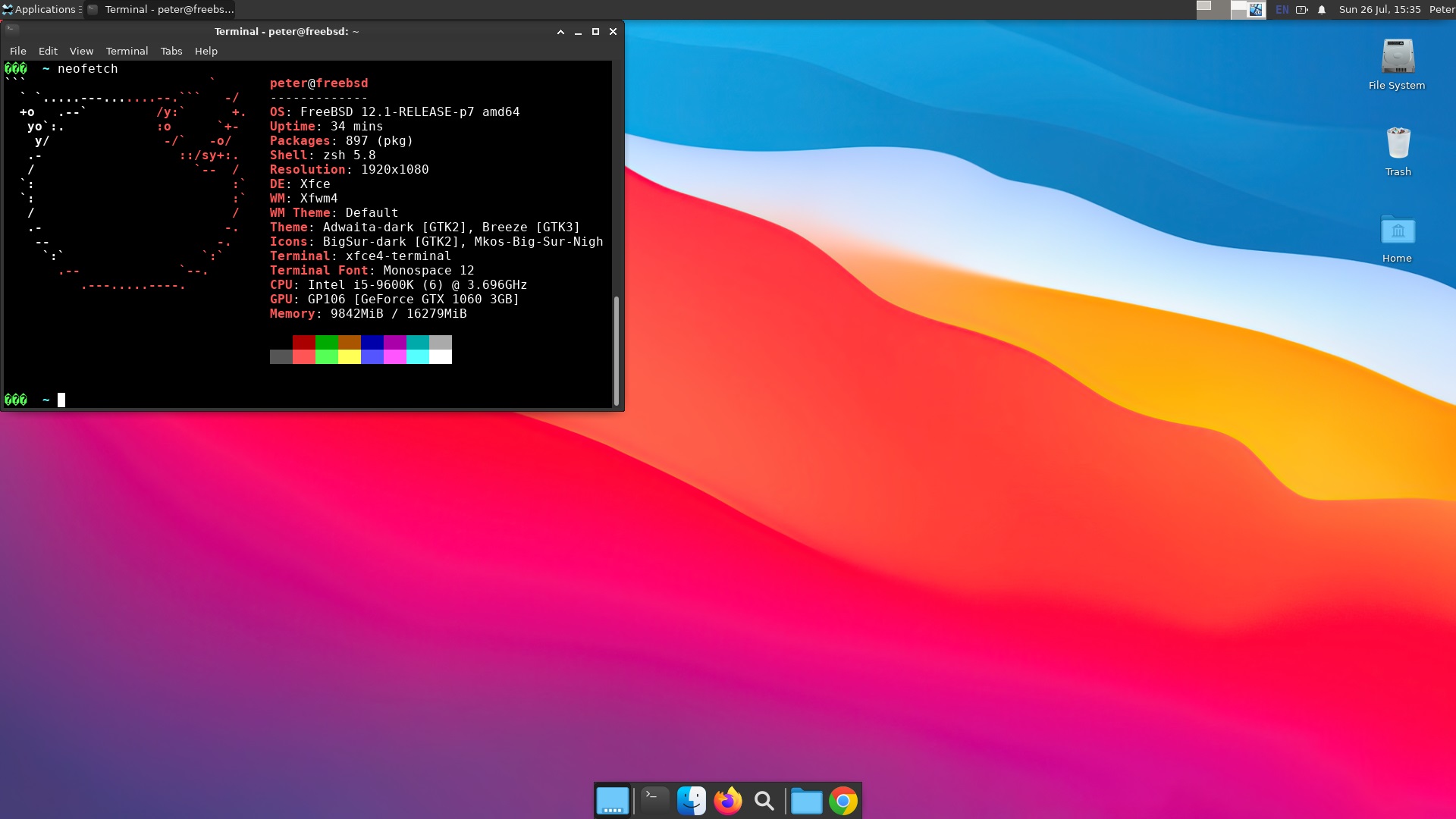Open the Applications menu
Viewport: 1456px width, 819px height.
pos(42,9)
